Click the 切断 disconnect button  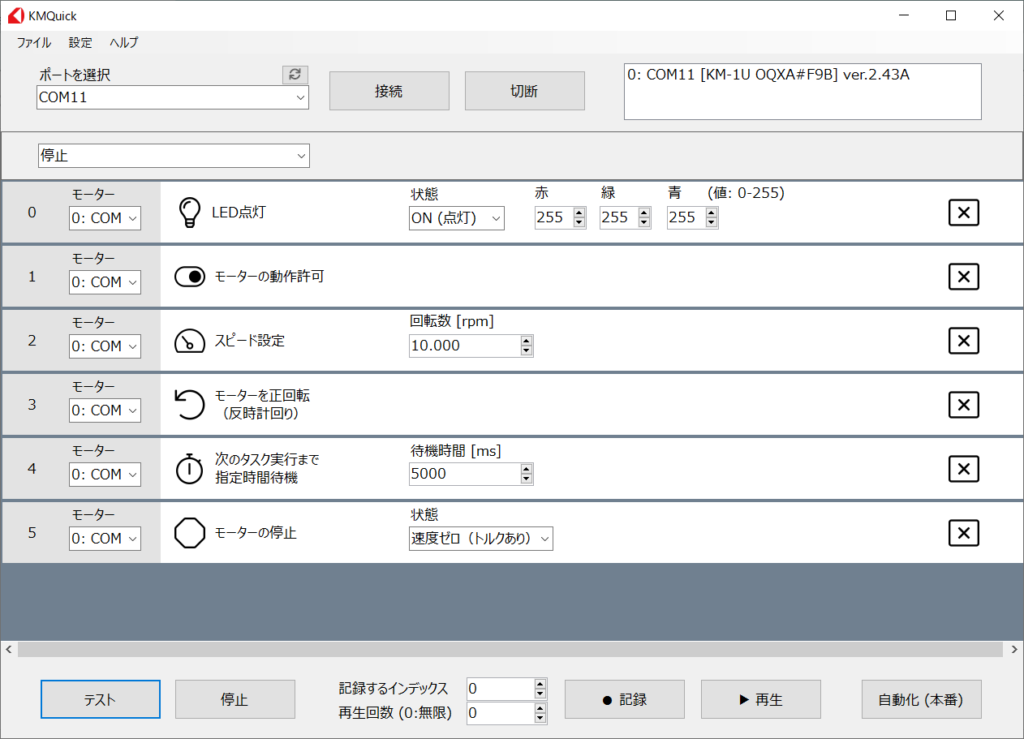(524, 91)
